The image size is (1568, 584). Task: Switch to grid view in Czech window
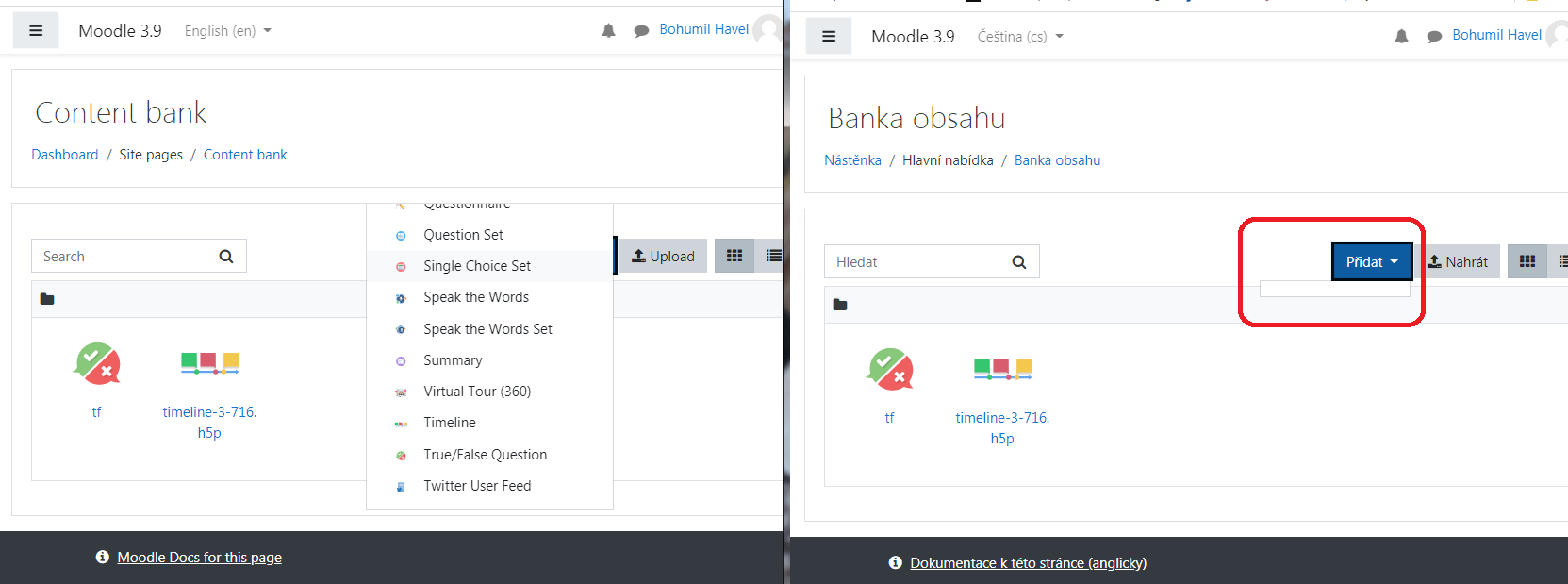1527,261
